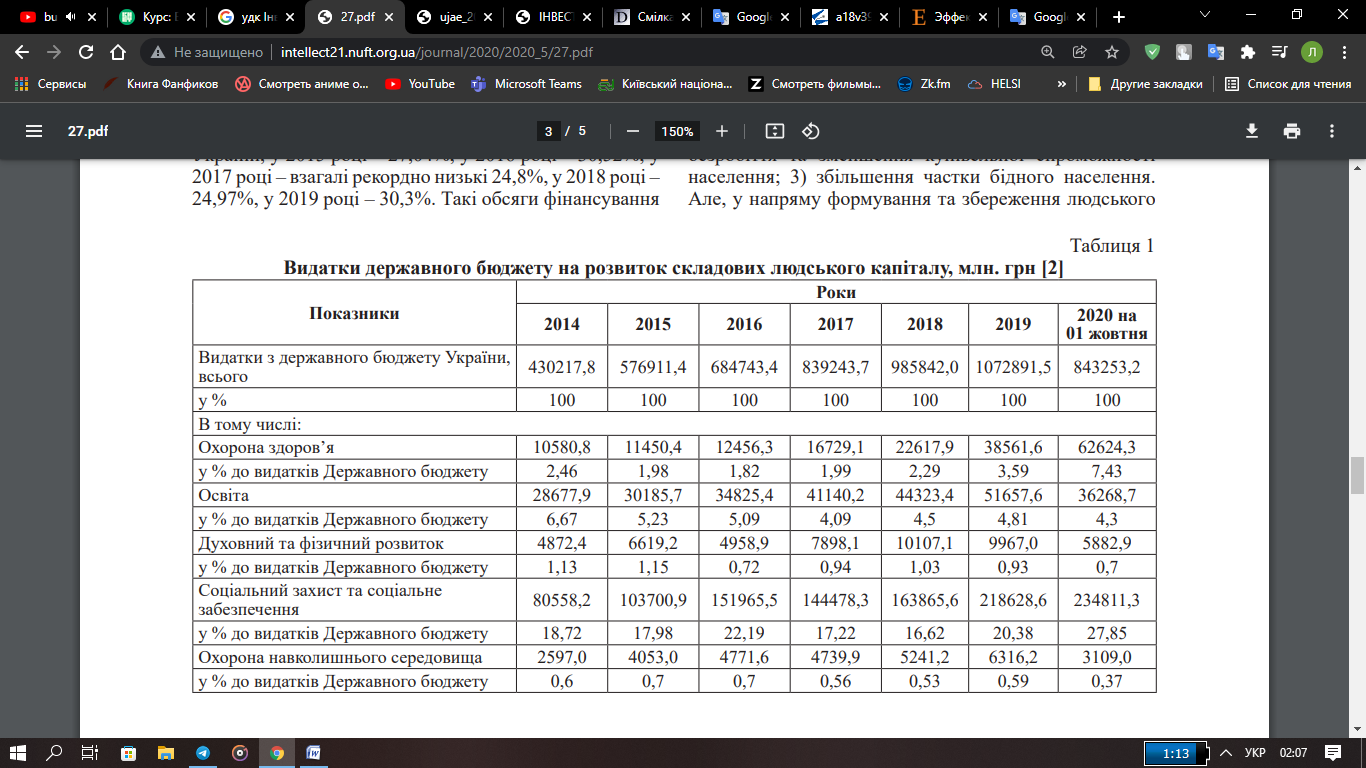Viewport: 1366px width, 768px height.
Task: Open File Explorer from the taskbar
Action: (x=166, y=753)
